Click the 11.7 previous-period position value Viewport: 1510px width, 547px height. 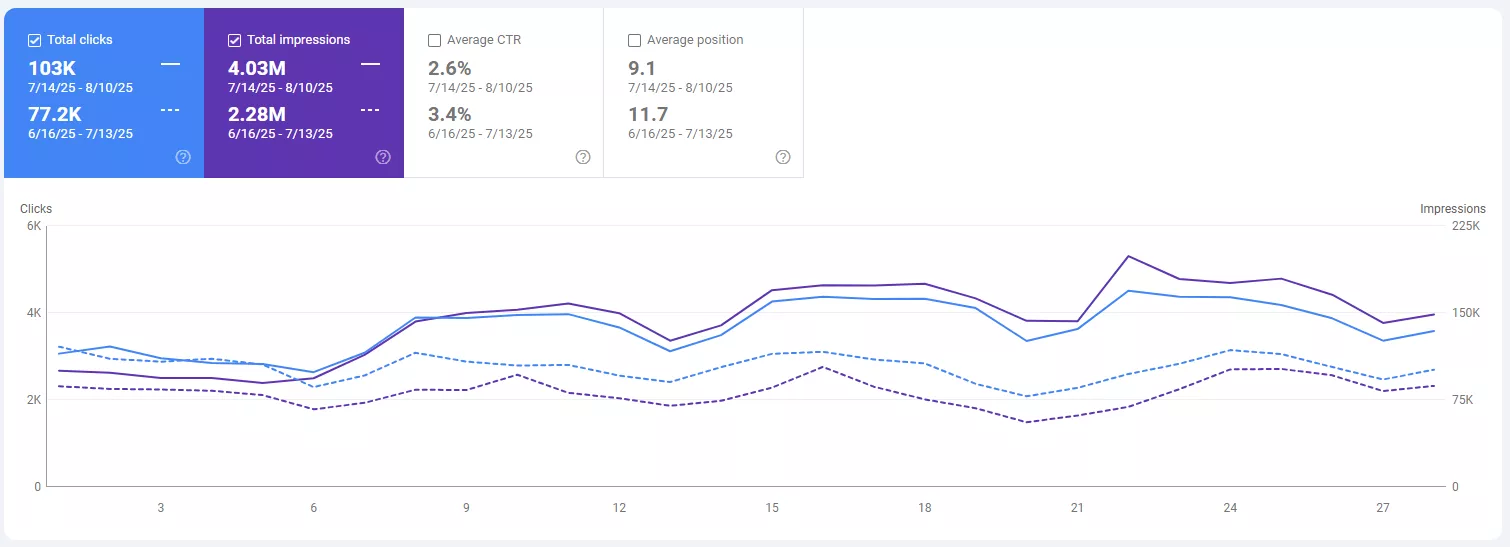pyautogui.click(x=648, y=114)
